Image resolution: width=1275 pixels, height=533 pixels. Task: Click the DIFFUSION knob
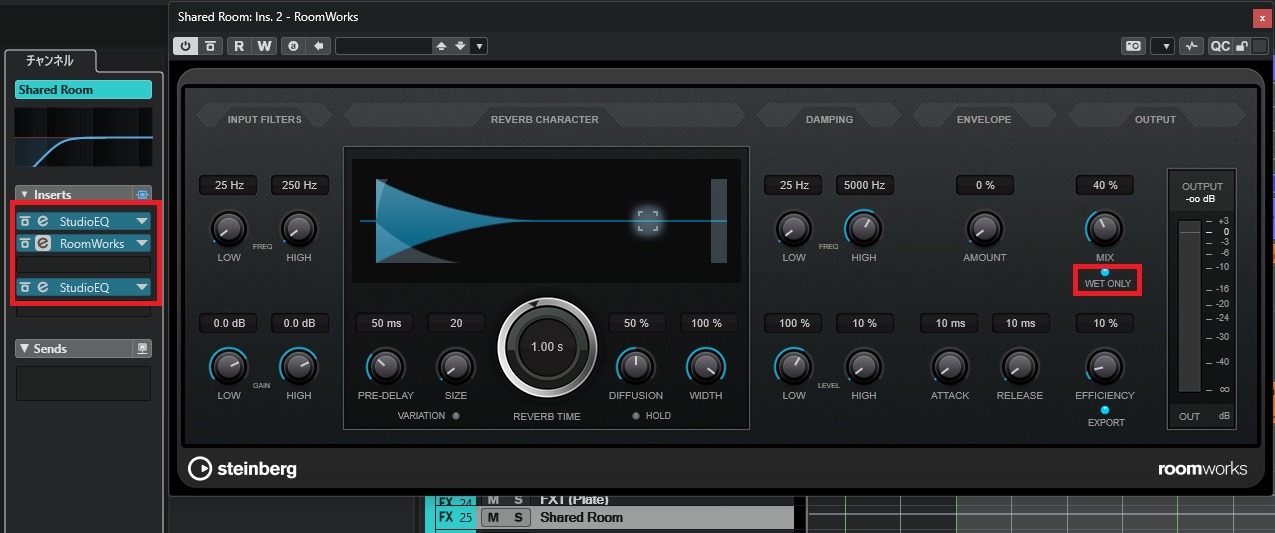[635, 367]
